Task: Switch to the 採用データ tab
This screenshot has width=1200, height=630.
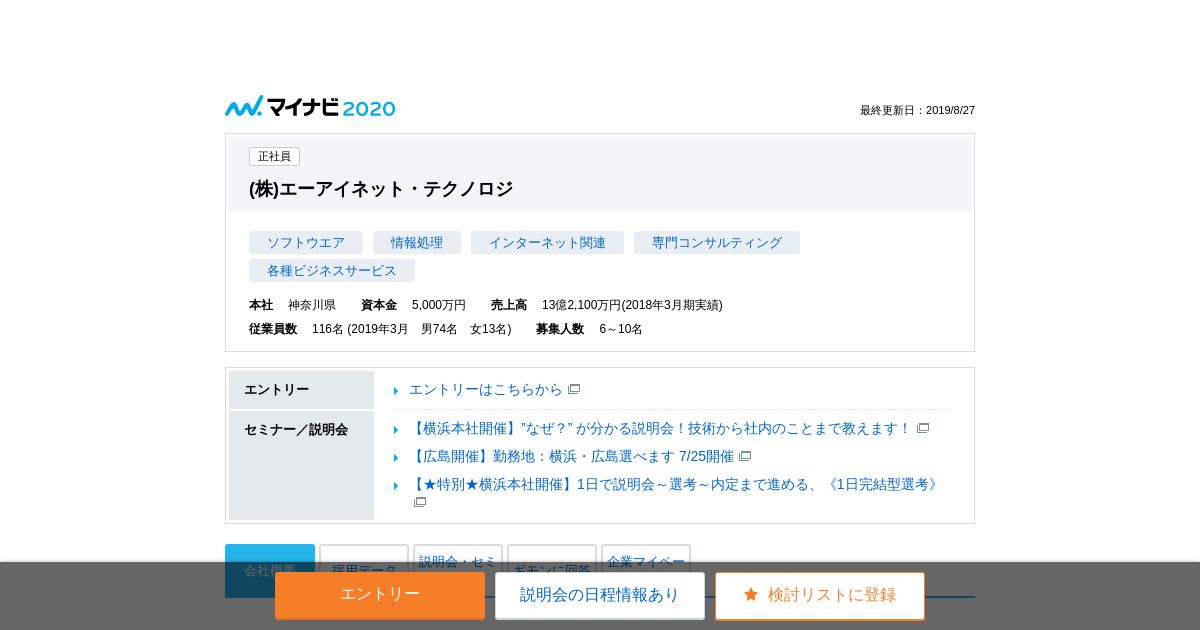Action: (364, 570)
